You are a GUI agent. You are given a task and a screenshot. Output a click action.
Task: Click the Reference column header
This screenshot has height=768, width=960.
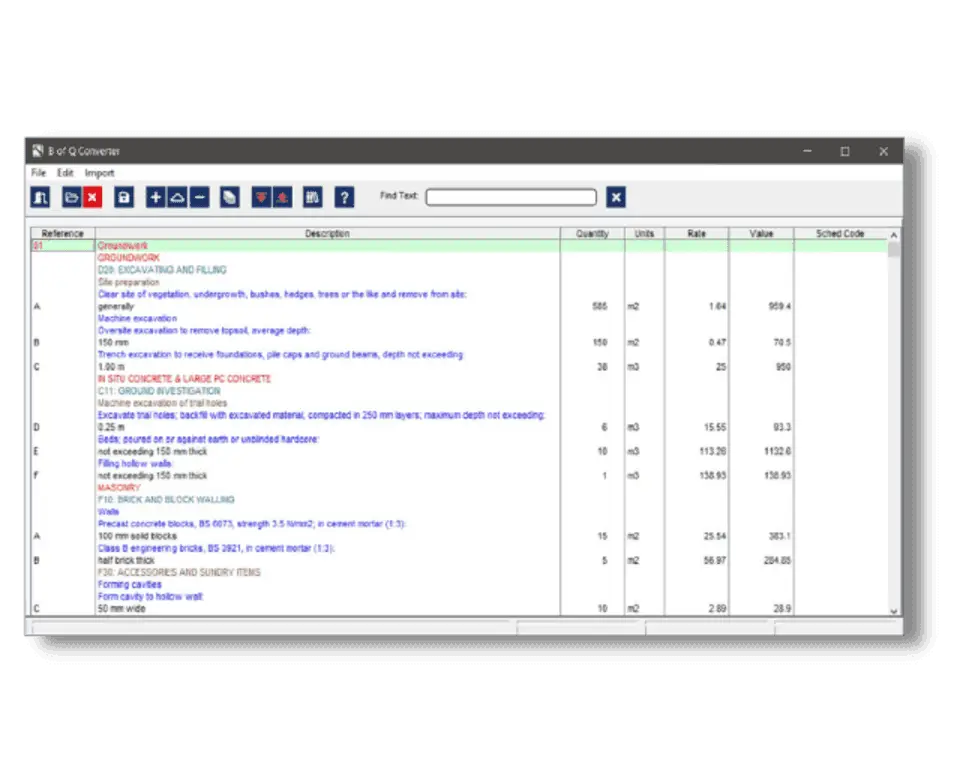(62, 233)
